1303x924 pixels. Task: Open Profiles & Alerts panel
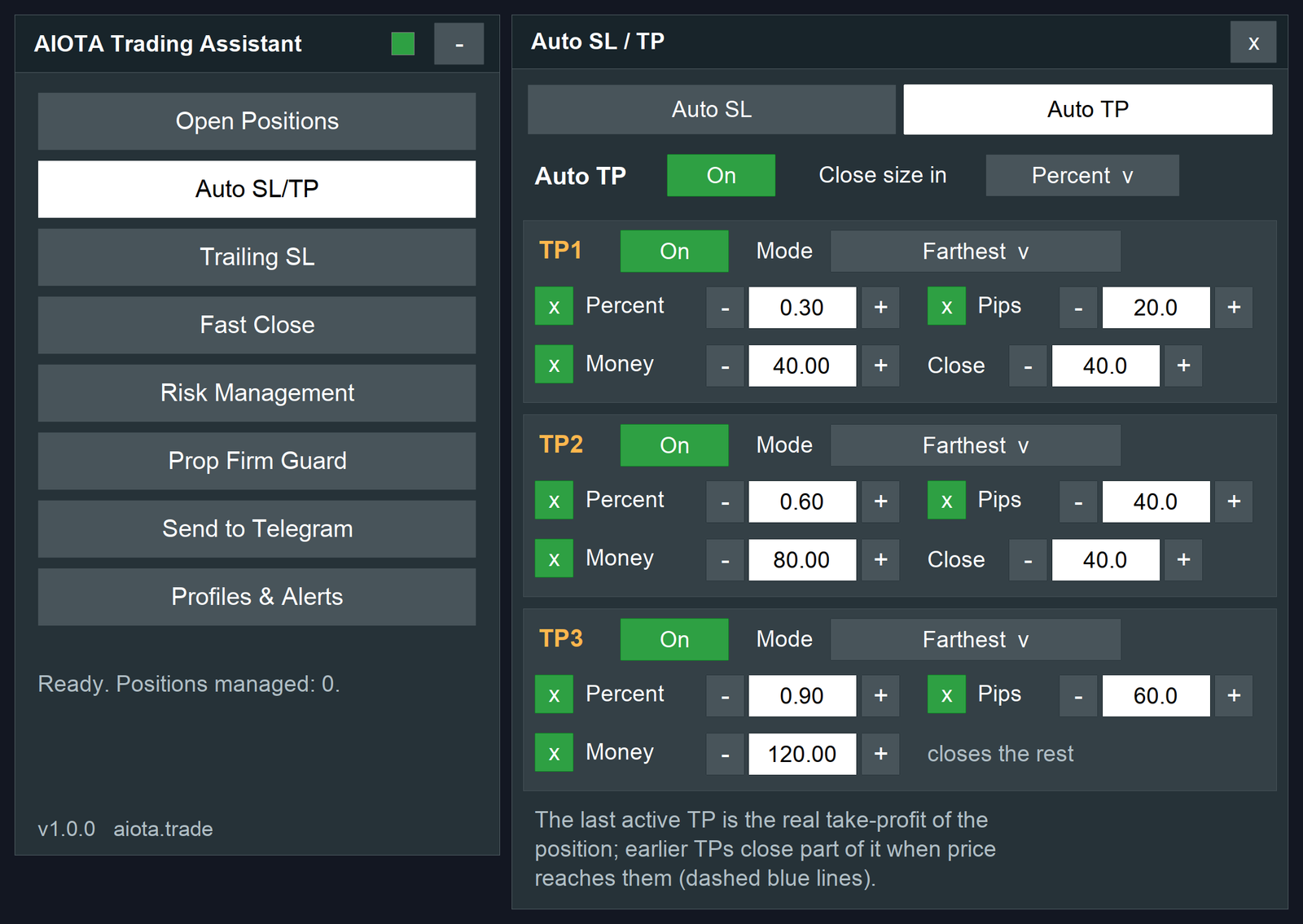257,597
